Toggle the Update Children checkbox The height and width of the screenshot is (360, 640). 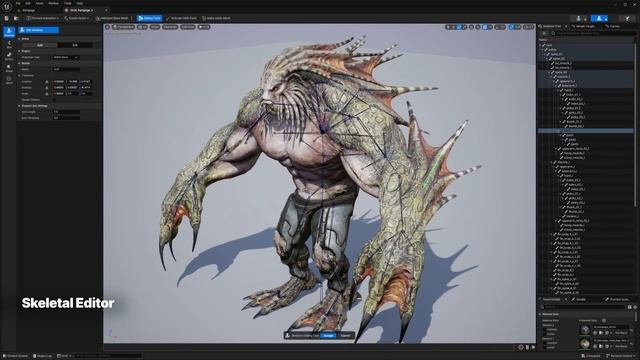(54, 100)
